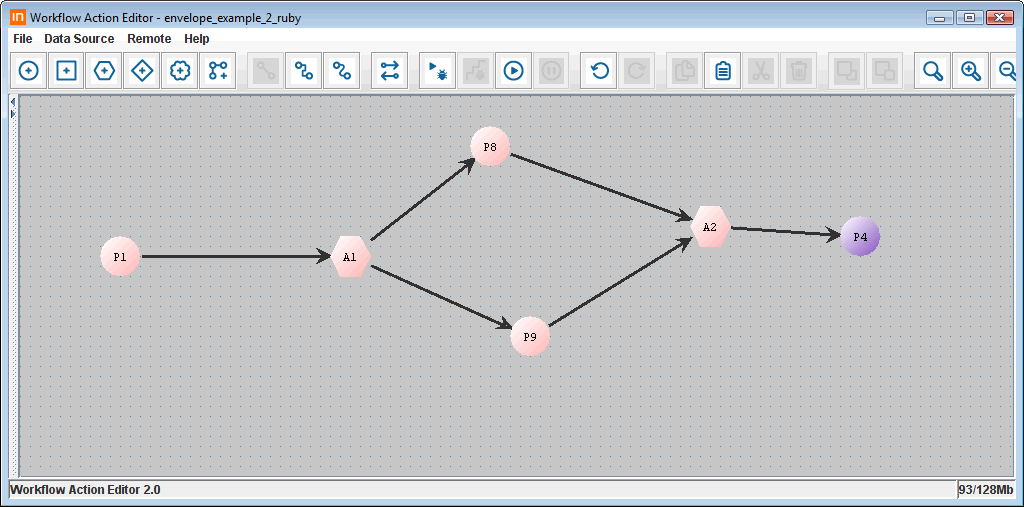Viewport: 1024px width, 507px height.
Task: Collapse side panel with right-pointing arrow
Action: tap(12, 114)
